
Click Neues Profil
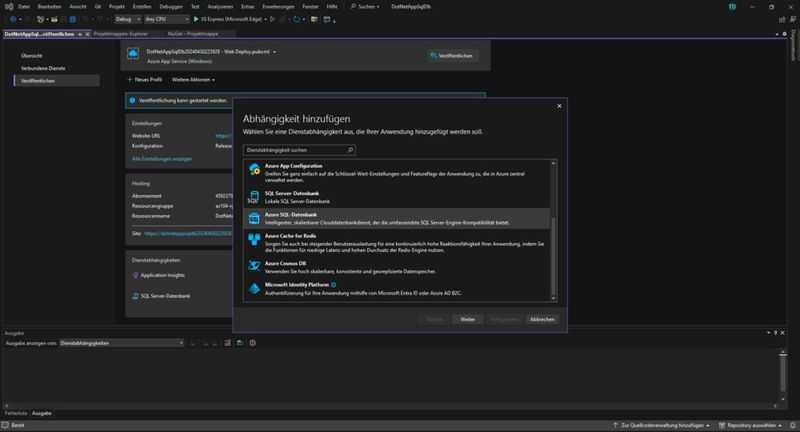144,80
